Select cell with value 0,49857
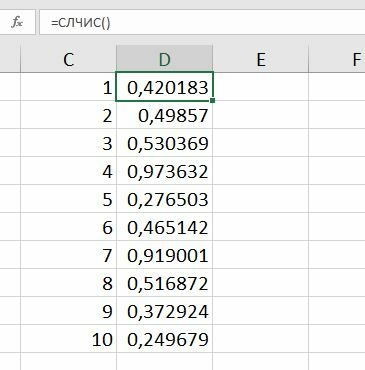The image size is (365, 370). tap(165, 114)
